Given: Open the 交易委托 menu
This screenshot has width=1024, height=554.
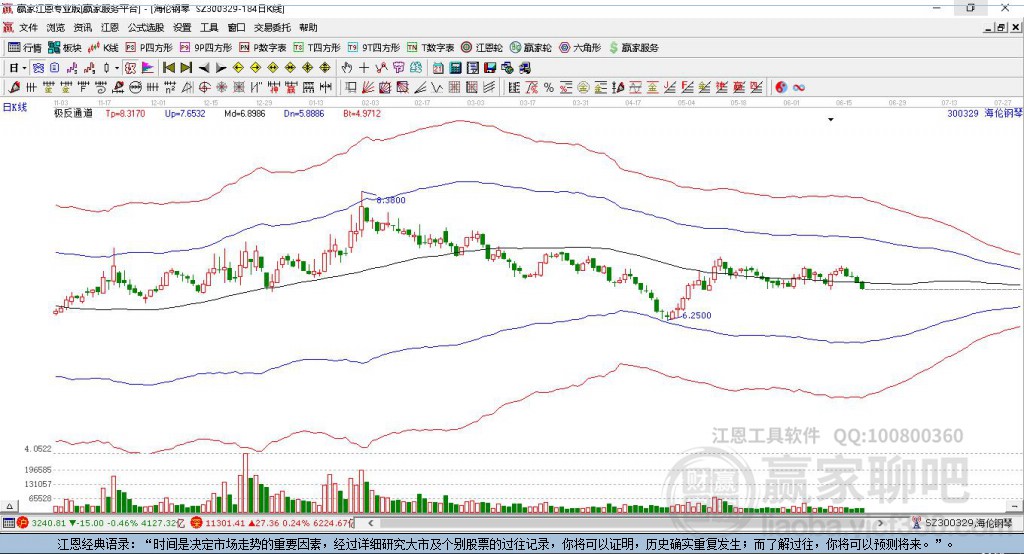Looking at the screenshot, I should (x=272, y=27).
